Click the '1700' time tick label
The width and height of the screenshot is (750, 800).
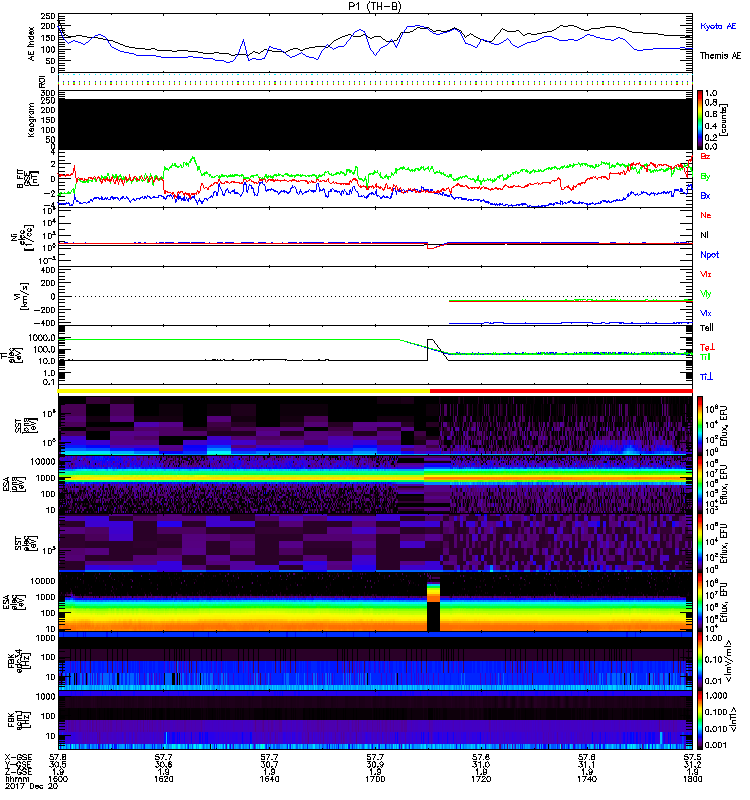pos(375,779)
